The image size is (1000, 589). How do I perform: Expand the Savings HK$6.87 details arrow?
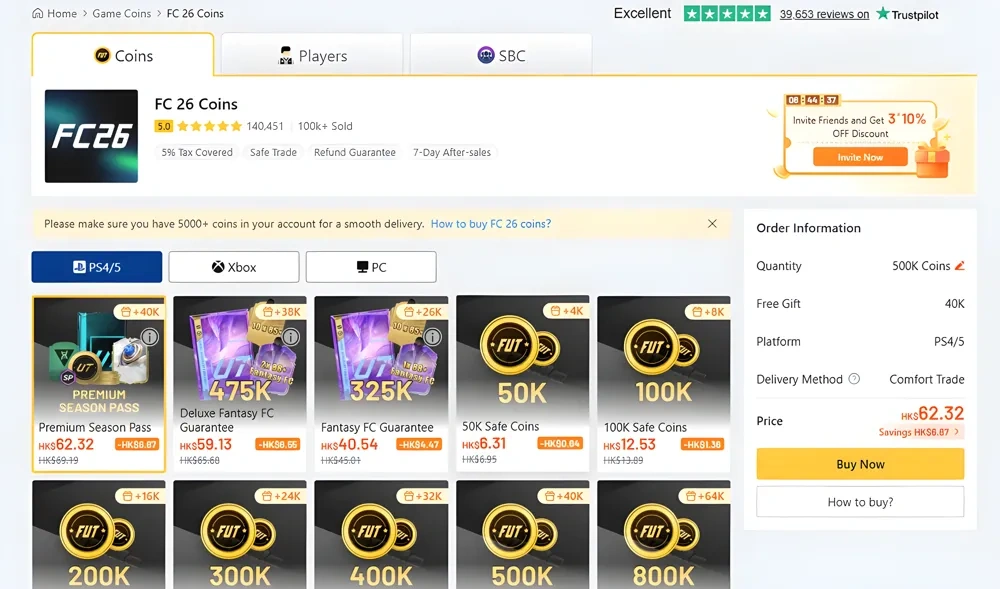pos(957,433)
